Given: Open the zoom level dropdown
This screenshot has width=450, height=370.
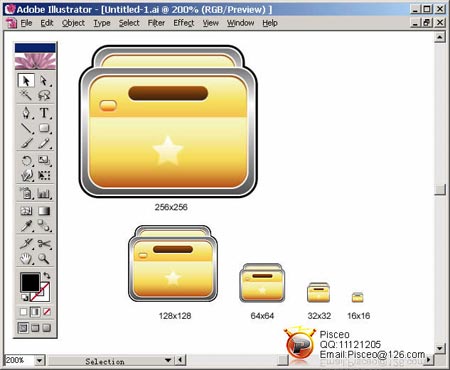Looking at the screenshot, I should 39,360.
